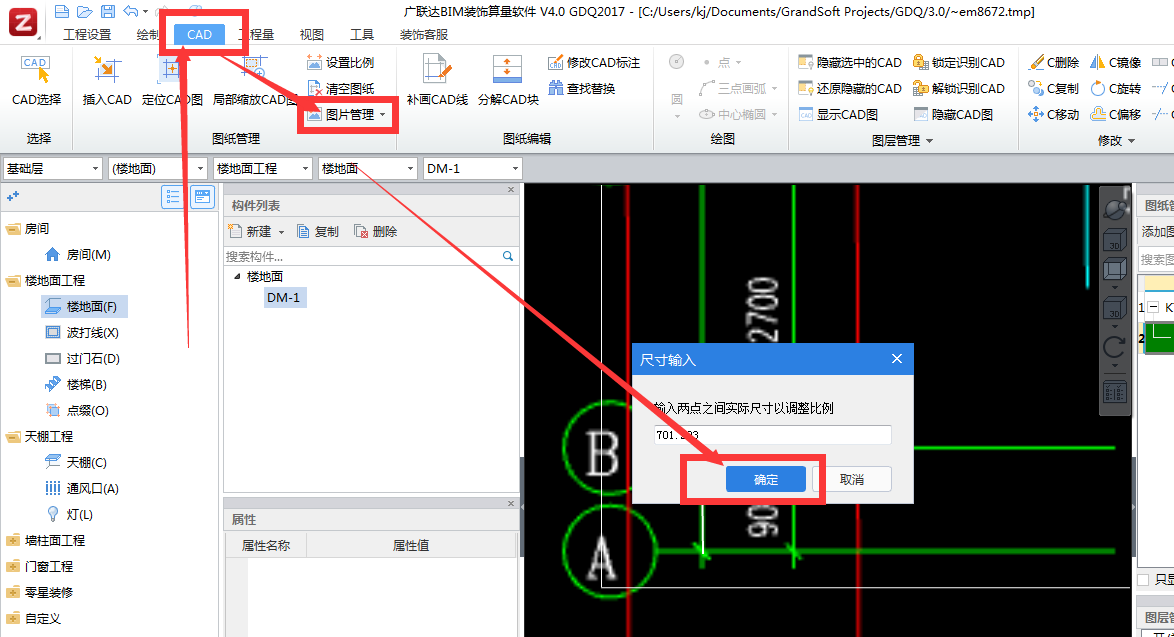Click 复制 in component list
This screenshot has height=637, width=1174.
point(318,231)
